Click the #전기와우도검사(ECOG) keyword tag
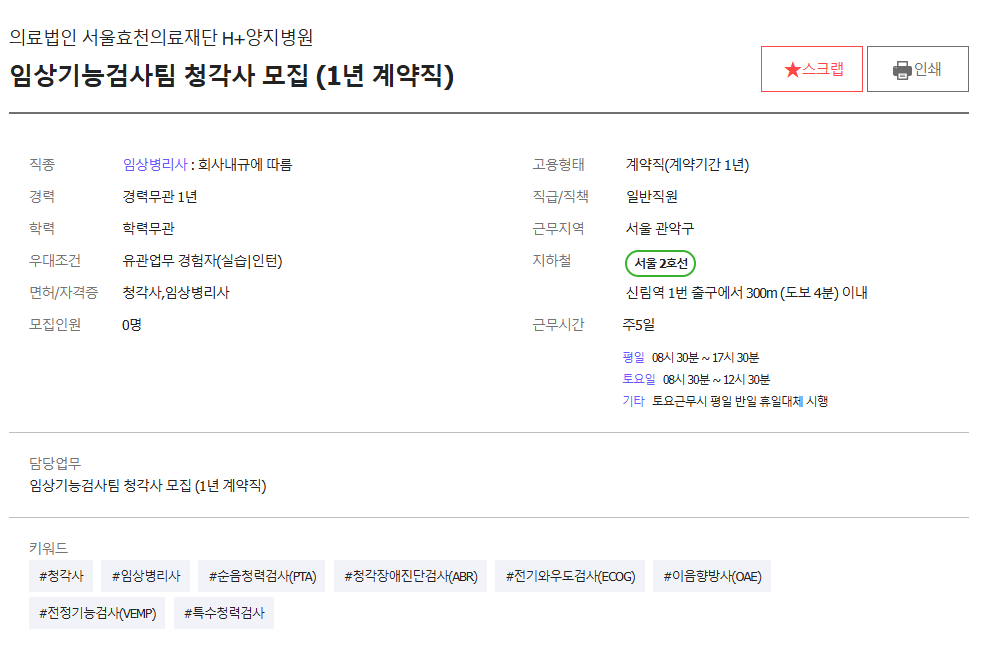This screenshot has width=992, height=649. click(570, 576)
